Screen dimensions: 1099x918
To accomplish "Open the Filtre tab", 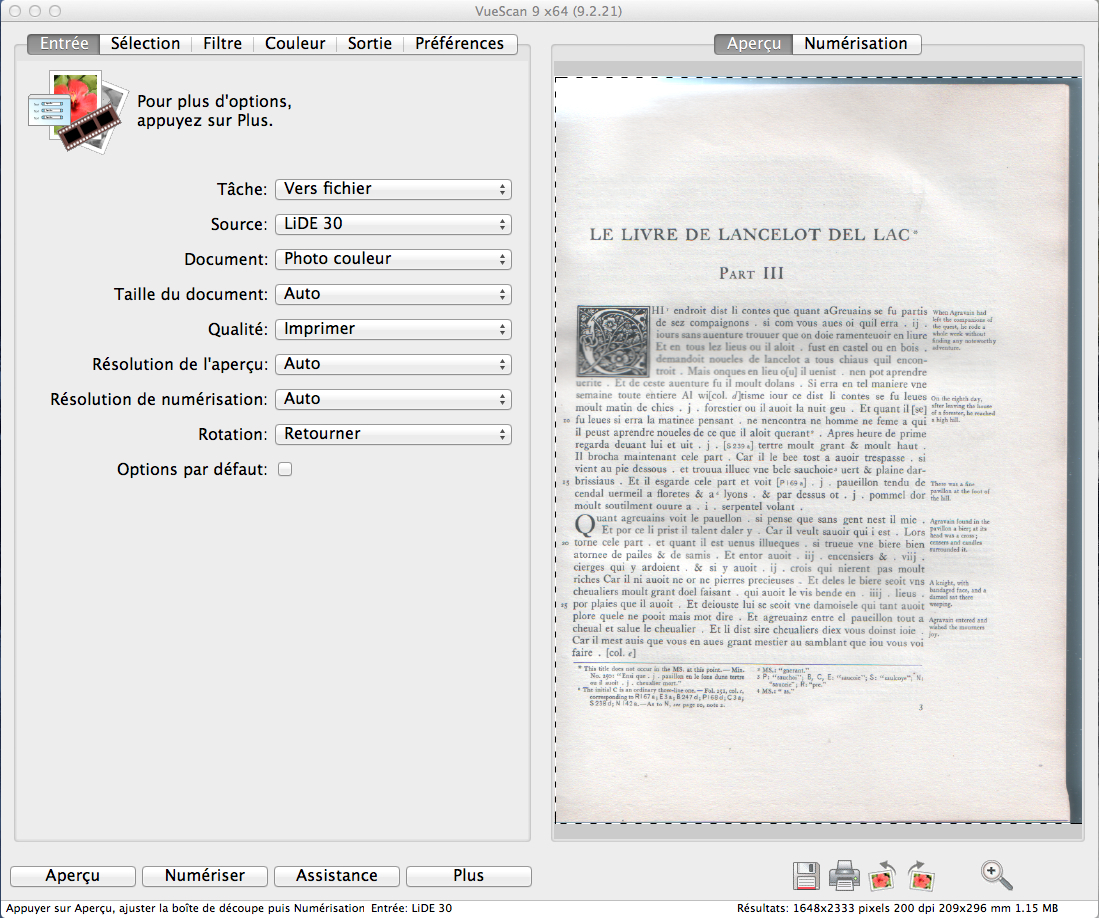I will click(222, 43).
